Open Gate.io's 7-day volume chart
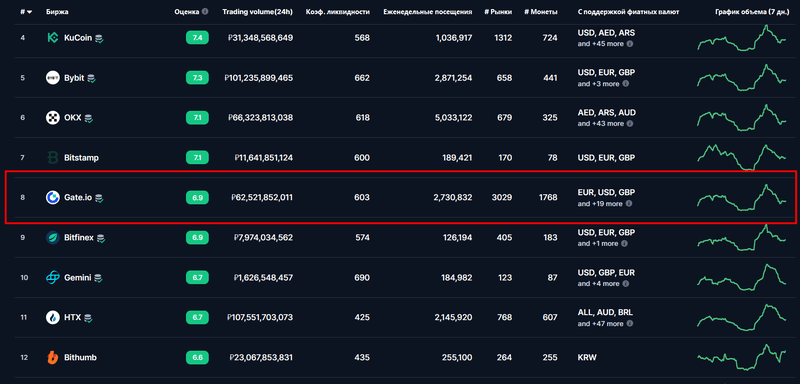 point(742,197)
